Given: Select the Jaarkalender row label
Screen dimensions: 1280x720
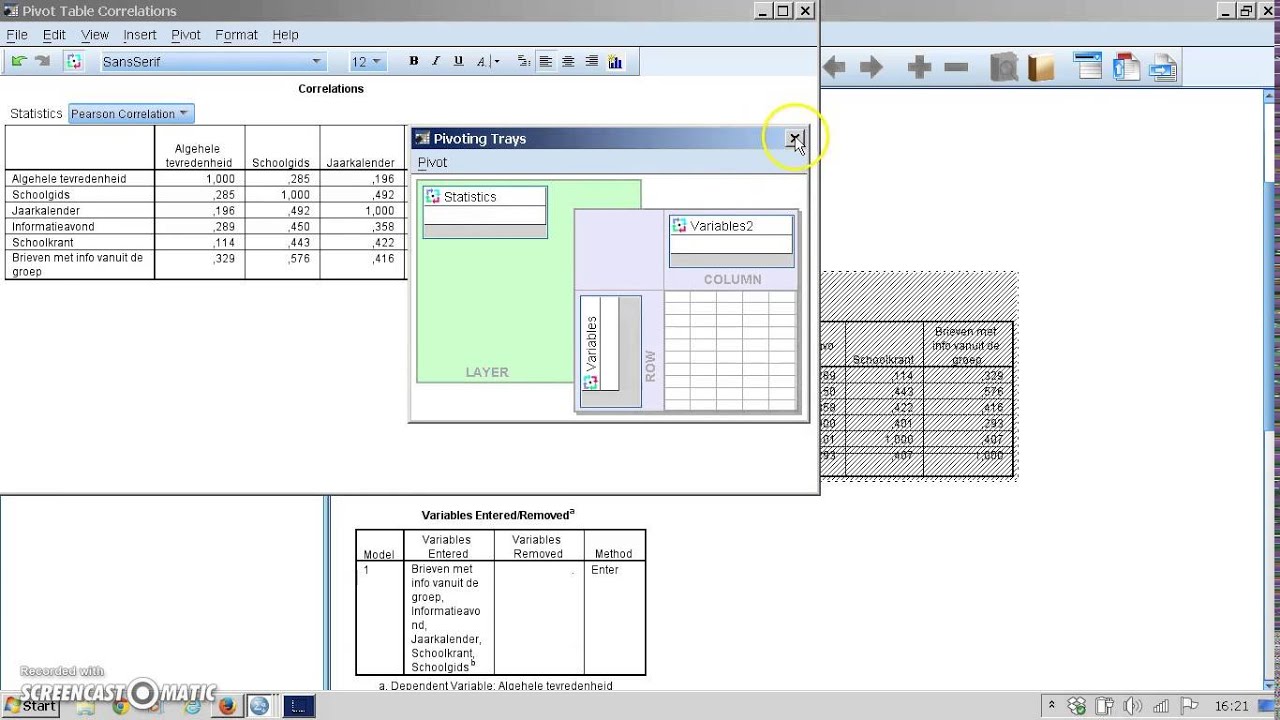Looking at the screenshot, I should pos(80,210).
